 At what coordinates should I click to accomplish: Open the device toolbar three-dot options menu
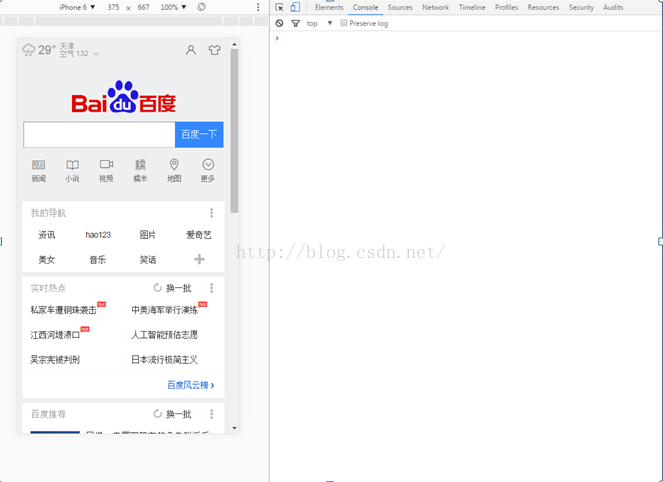258,7
